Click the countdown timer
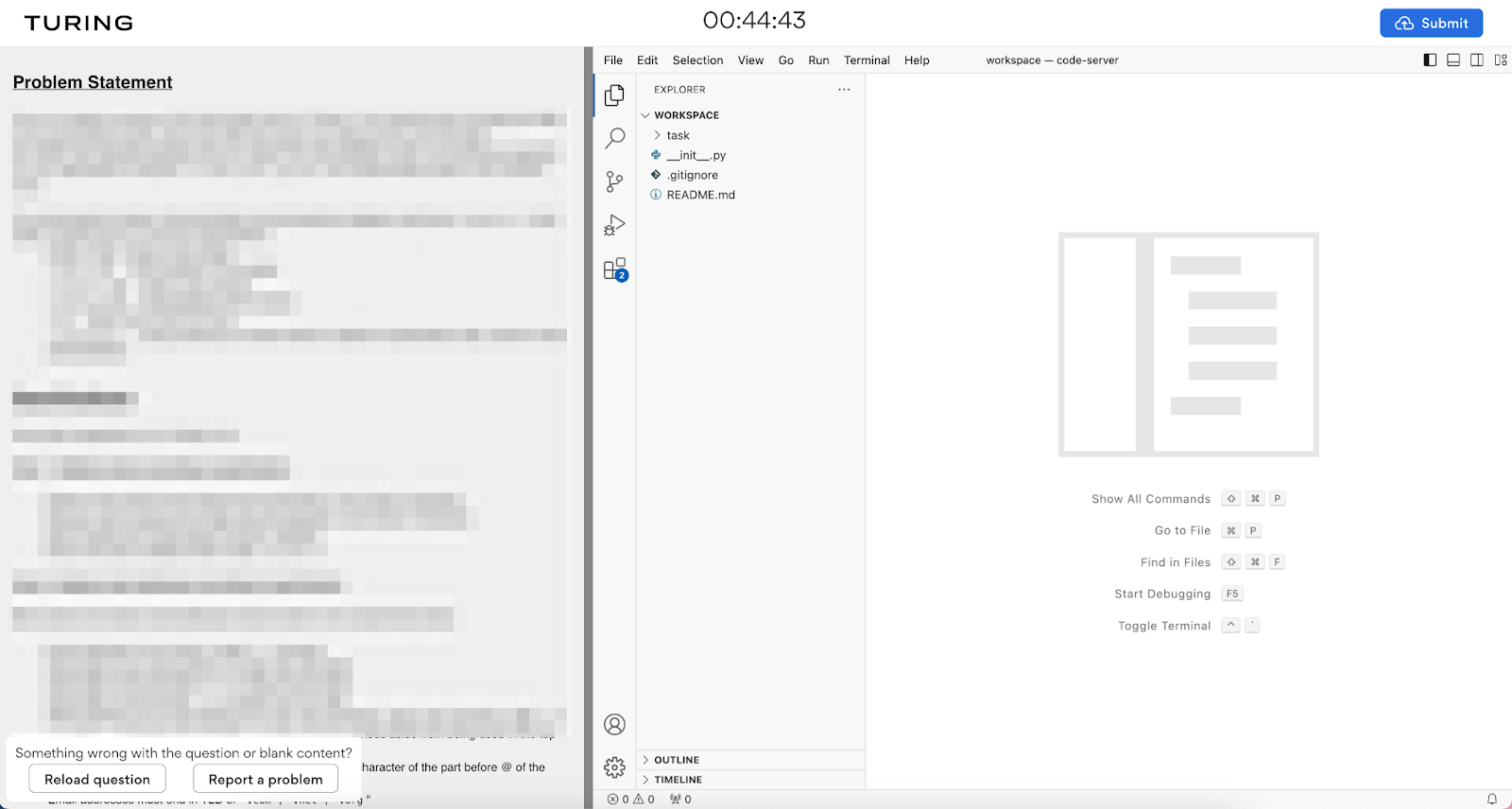The image size is (1512, 809). click(x=754, y=20)
